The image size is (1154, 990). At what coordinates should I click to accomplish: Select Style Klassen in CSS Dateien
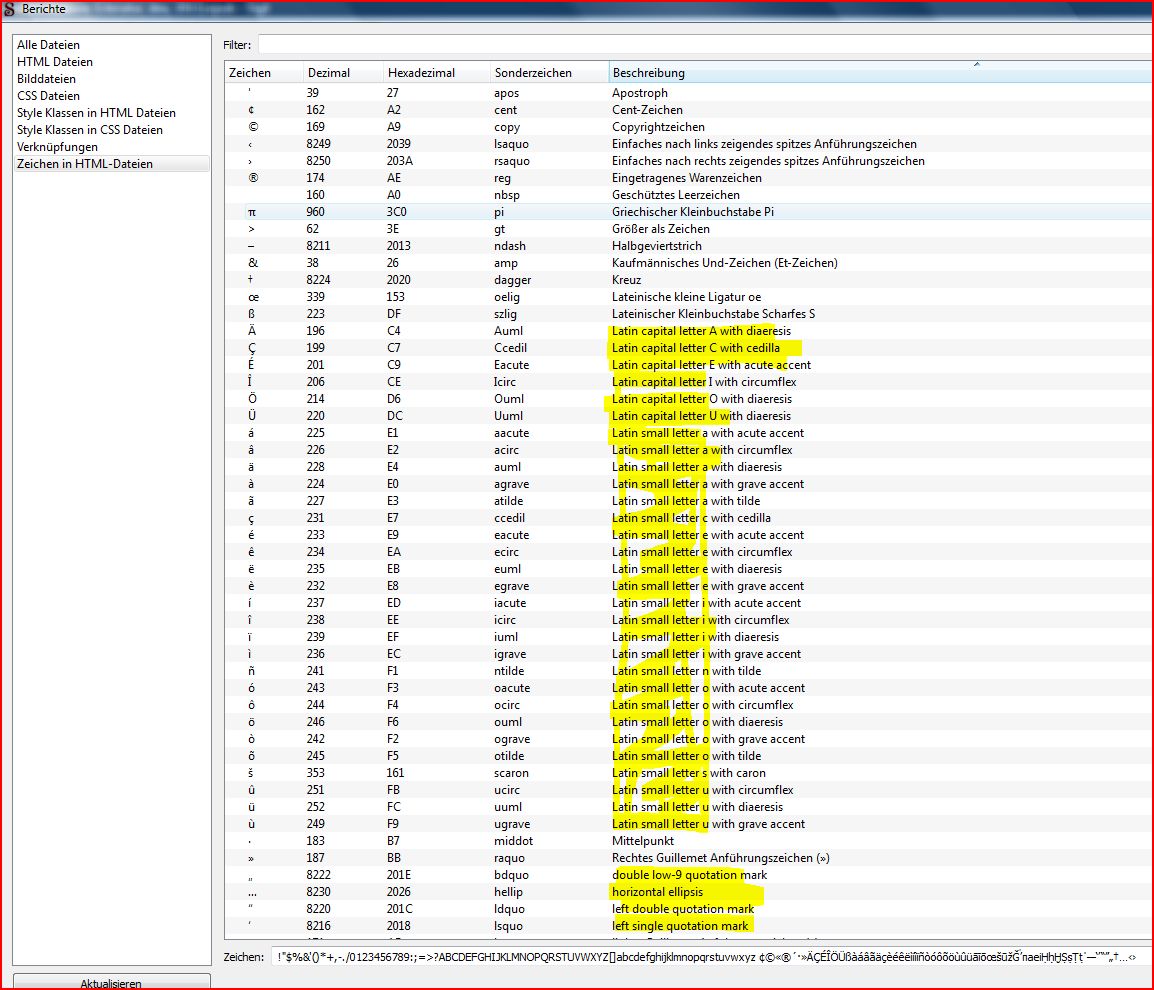(x=90, y=130)
